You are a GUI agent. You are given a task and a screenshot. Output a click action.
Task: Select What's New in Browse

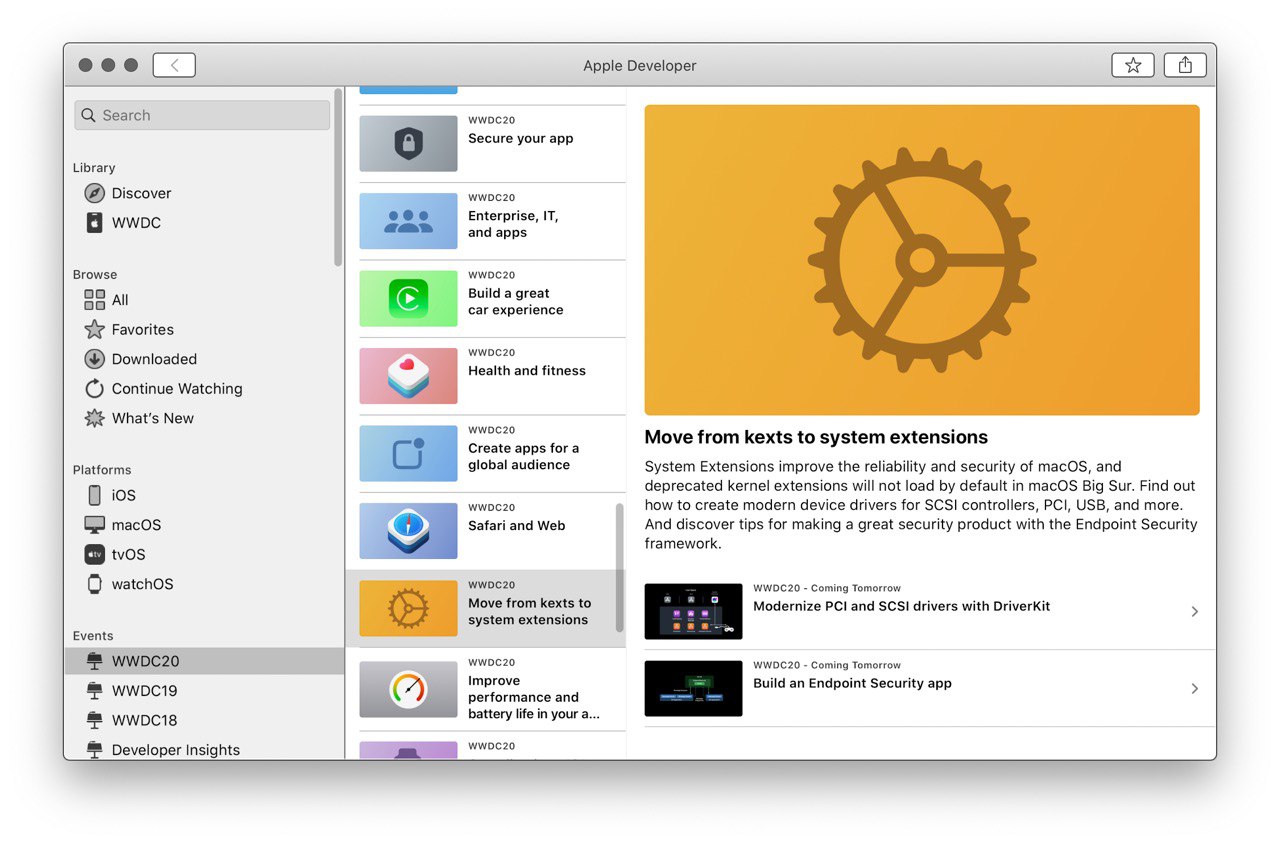[x=153, y=418]
